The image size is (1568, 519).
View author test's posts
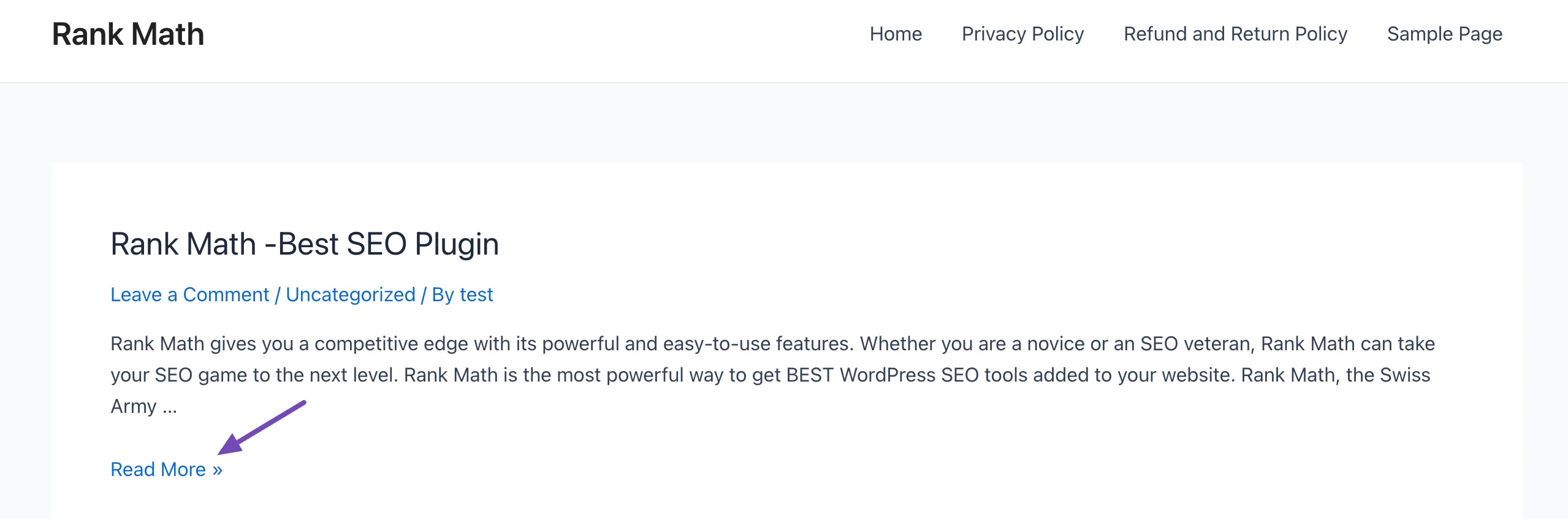tap(476, 295)
